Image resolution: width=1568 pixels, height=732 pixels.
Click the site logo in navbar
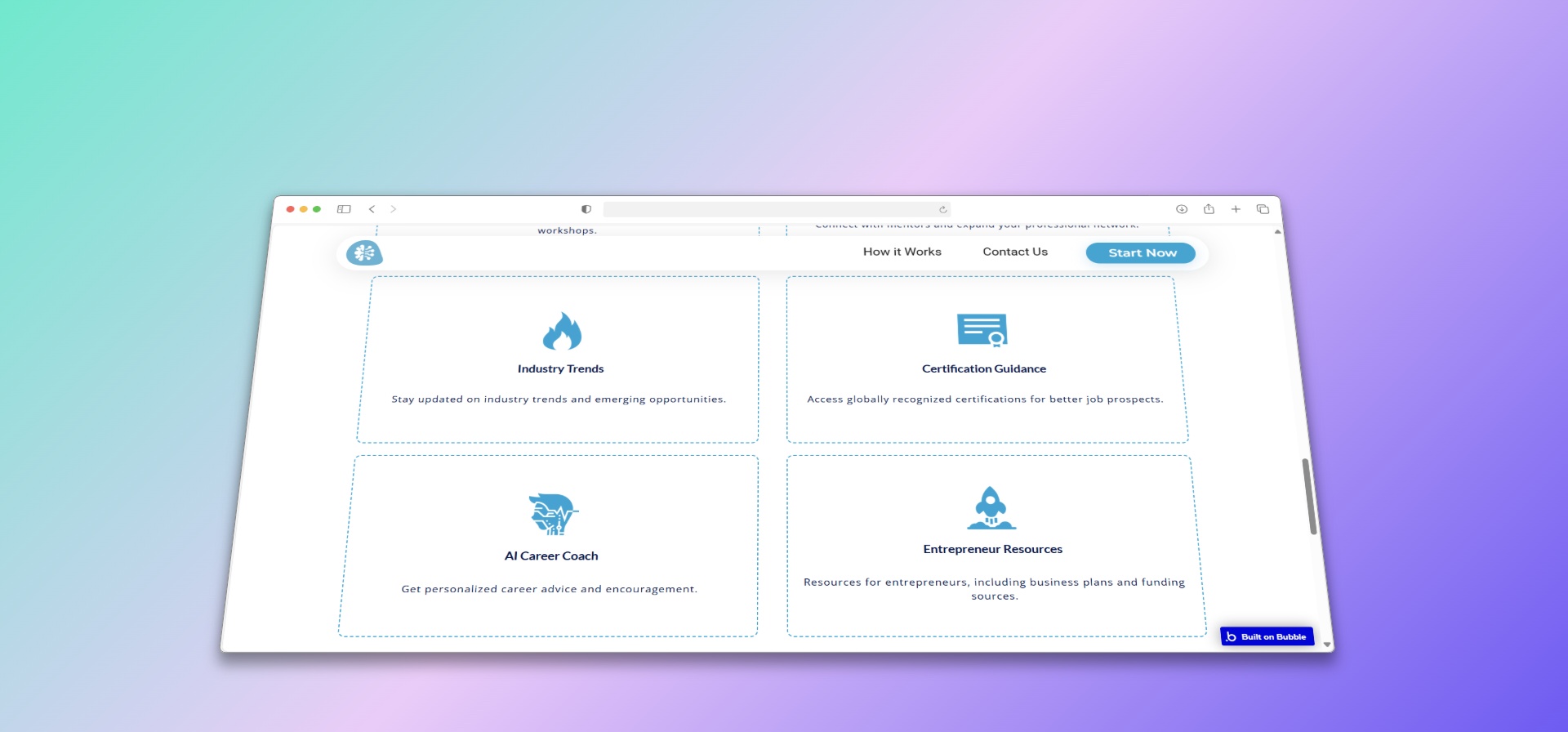(364, 253)
